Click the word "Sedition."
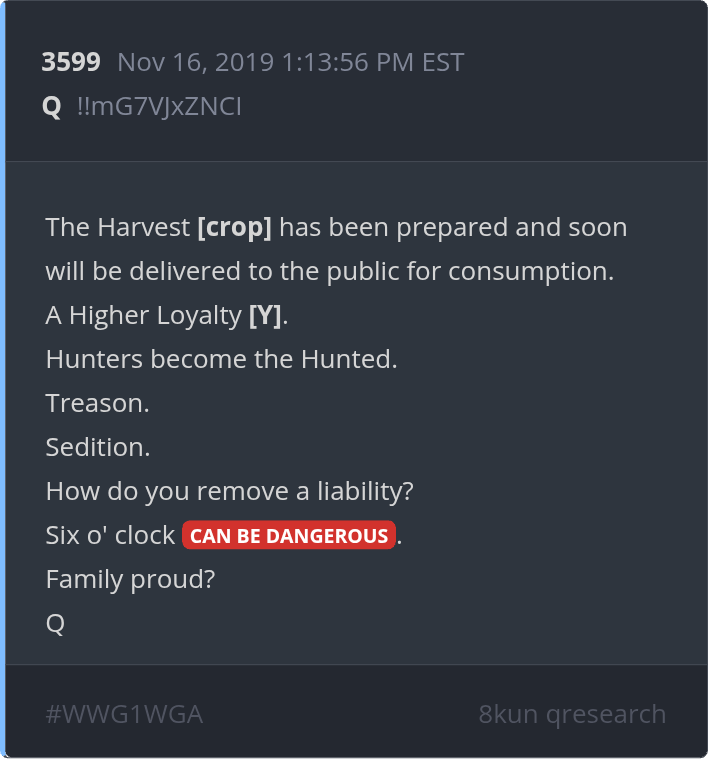710x760 pixels. click(98, 447)
